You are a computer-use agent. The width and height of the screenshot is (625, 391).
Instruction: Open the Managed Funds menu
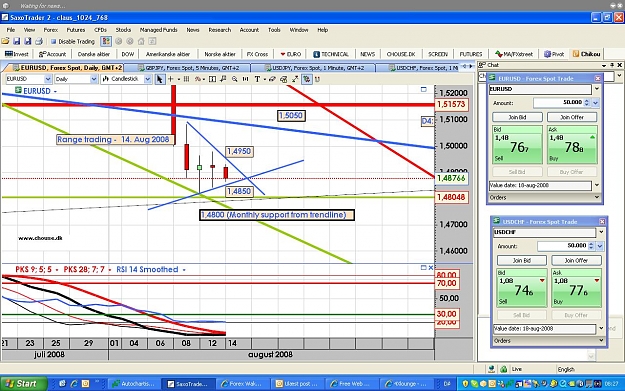point(158,30)
